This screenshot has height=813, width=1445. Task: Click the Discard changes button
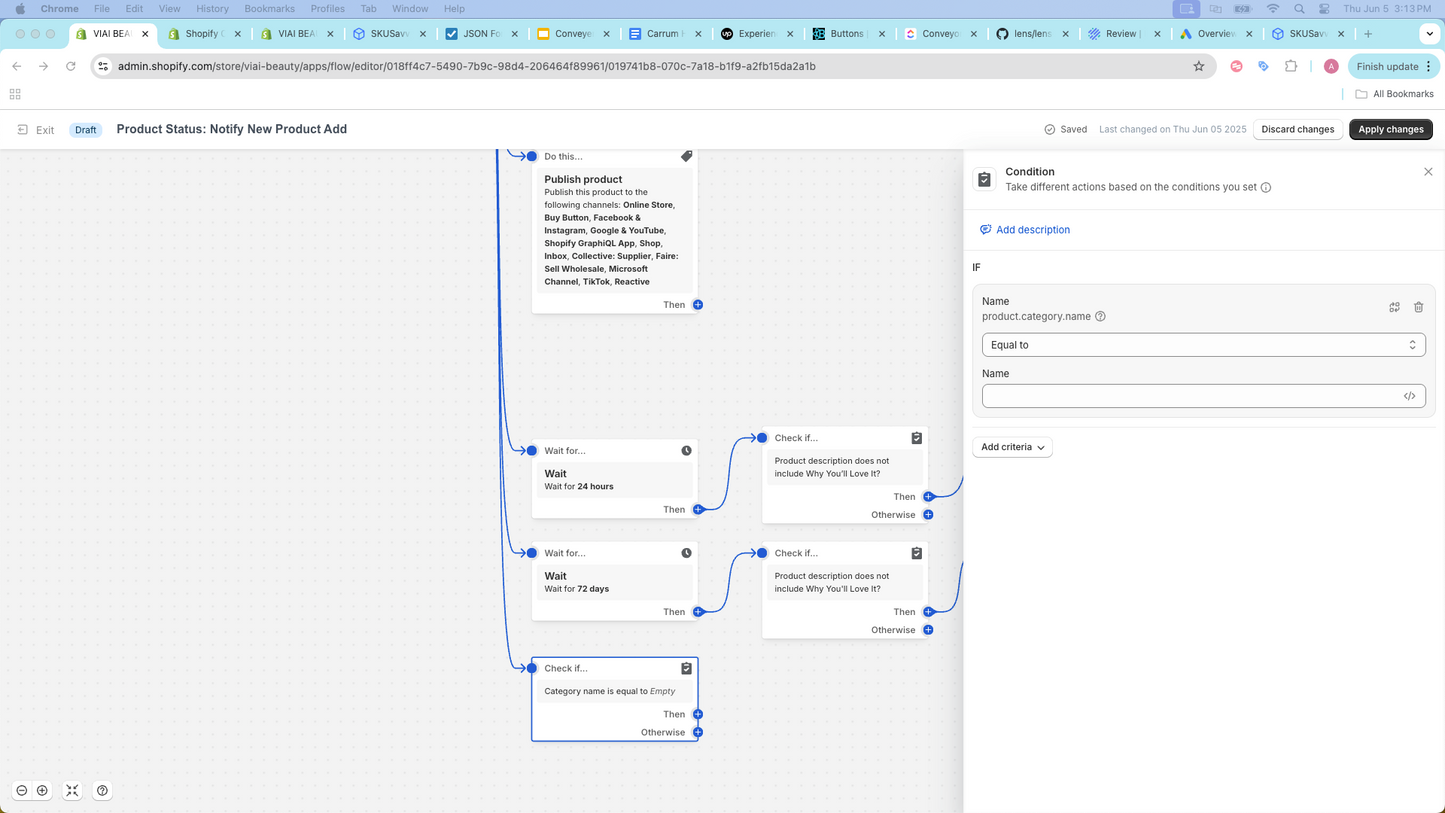pyautogui.click(x=1297, y=129)
